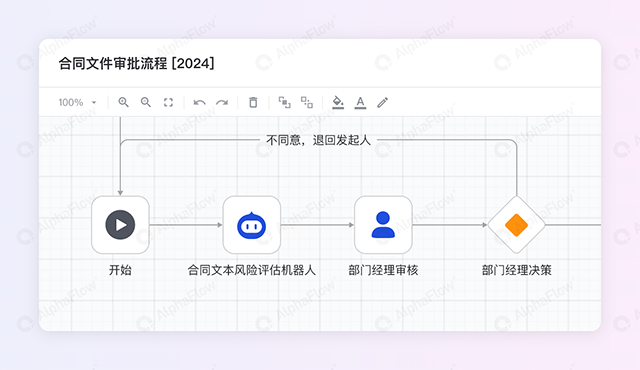Image resolution: width=640 pixels, height=370 pixels.
Task: Select the 部门经理决策 diamond decision node
Action: (x=516, y=225)
